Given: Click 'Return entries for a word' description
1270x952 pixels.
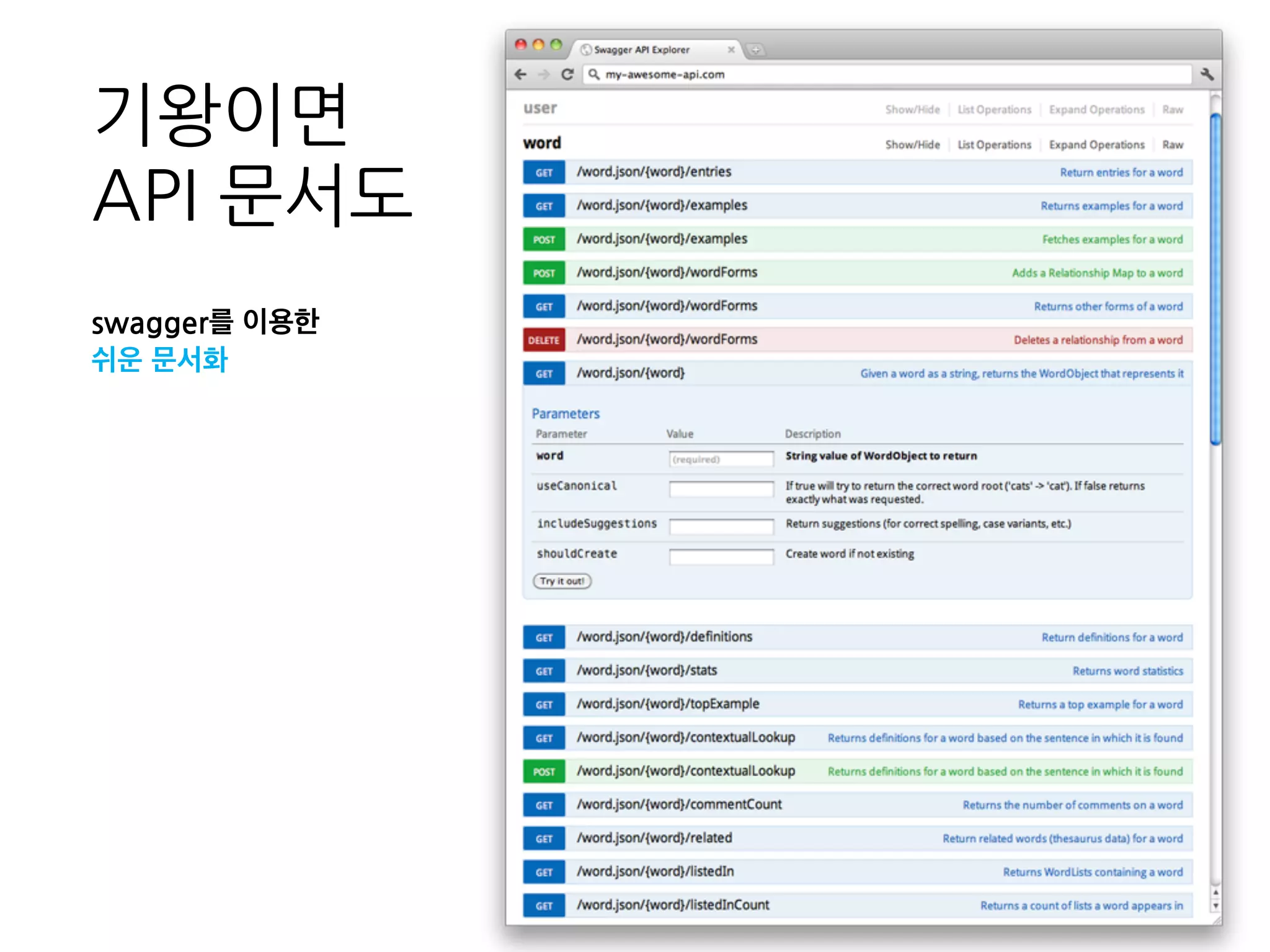Looking at the screenshot, I should pos(1121,173).
